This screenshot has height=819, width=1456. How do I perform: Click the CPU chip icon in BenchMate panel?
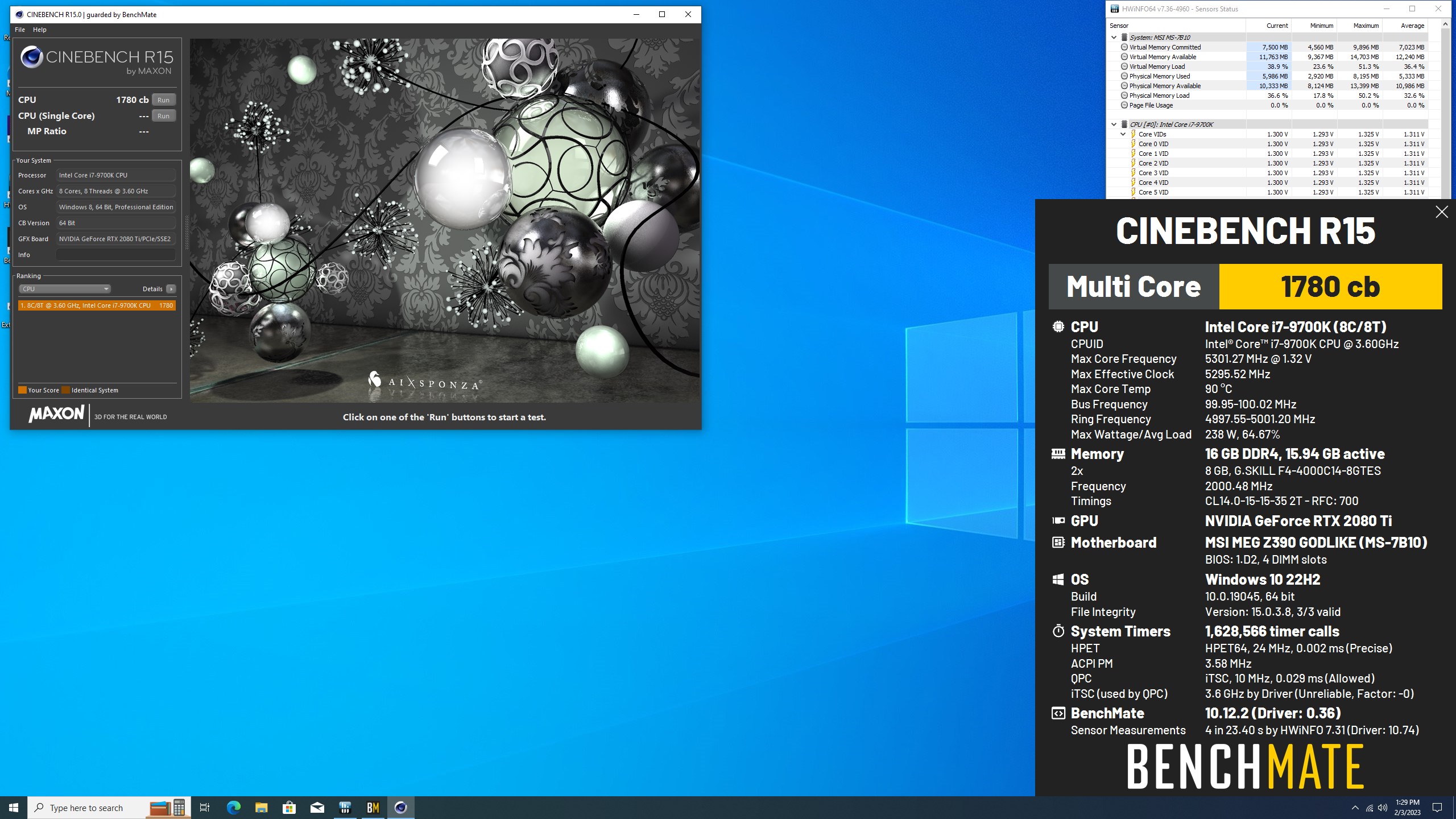click(x=1058, y=326)
